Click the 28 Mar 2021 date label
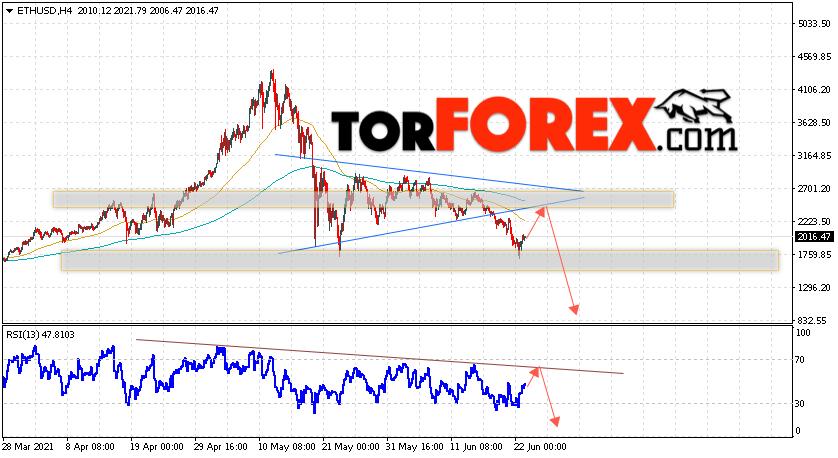838x458 pixels. pyautogui.click(x=26, y=447)
